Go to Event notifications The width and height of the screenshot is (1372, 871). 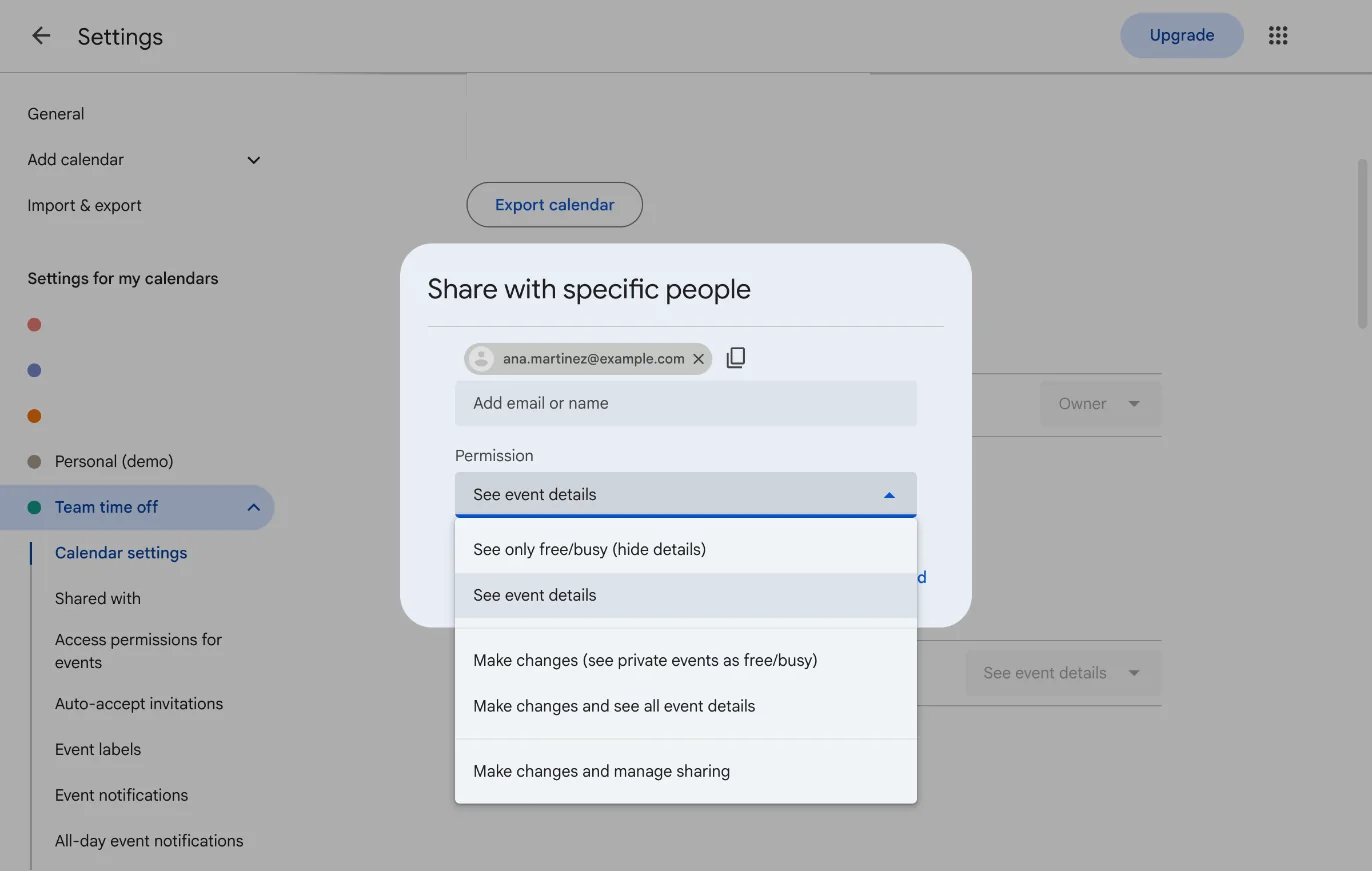click(x=121, y=795)
